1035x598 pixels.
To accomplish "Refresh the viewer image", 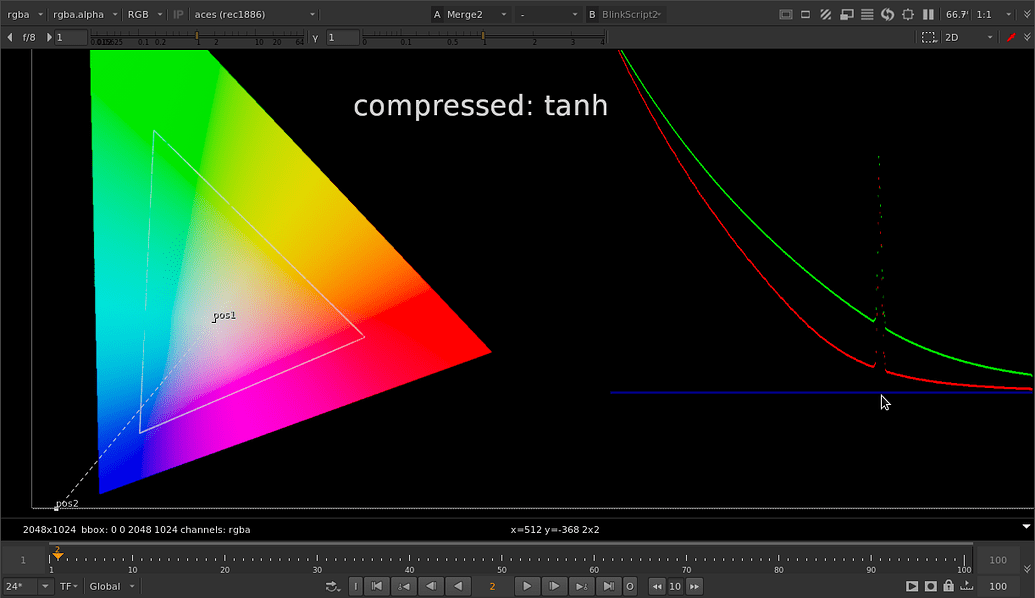I will (888, 14).
